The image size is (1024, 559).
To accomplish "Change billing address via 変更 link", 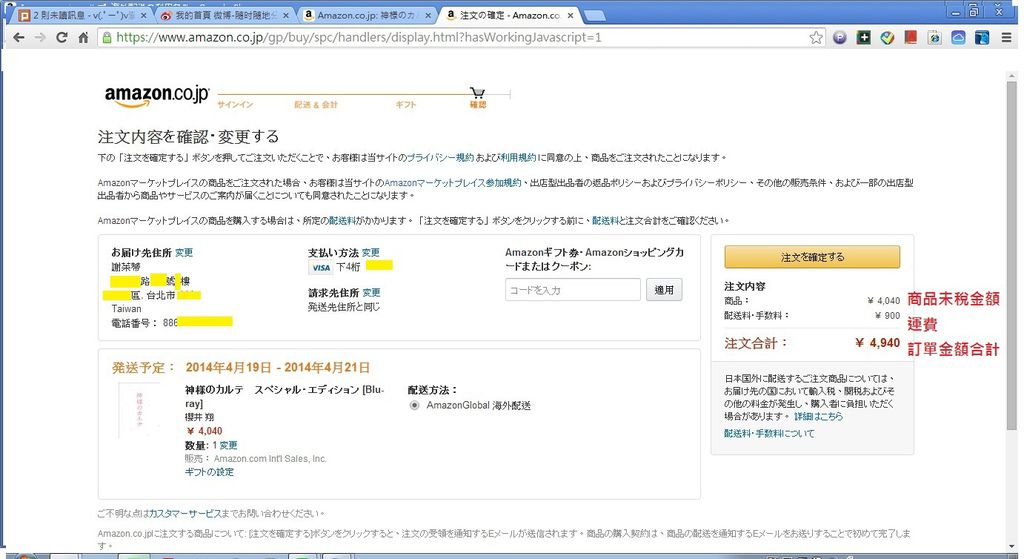I will pos(371,293).
